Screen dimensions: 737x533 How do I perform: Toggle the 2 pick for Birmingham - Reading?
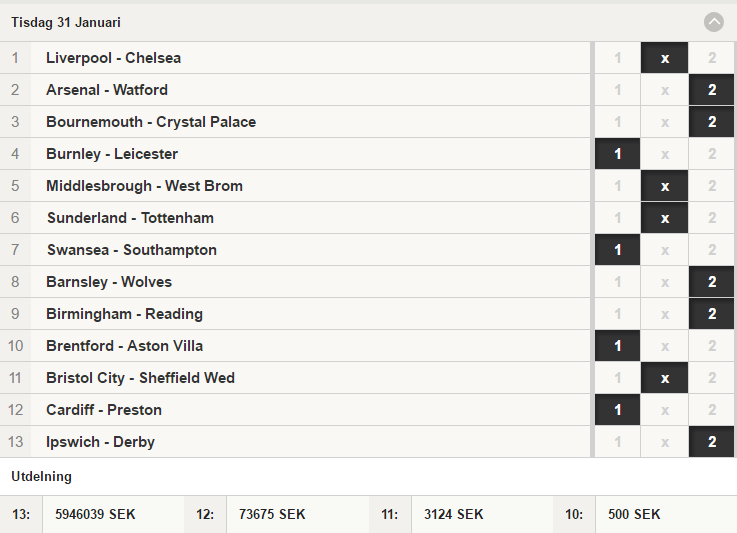point(712,314)
